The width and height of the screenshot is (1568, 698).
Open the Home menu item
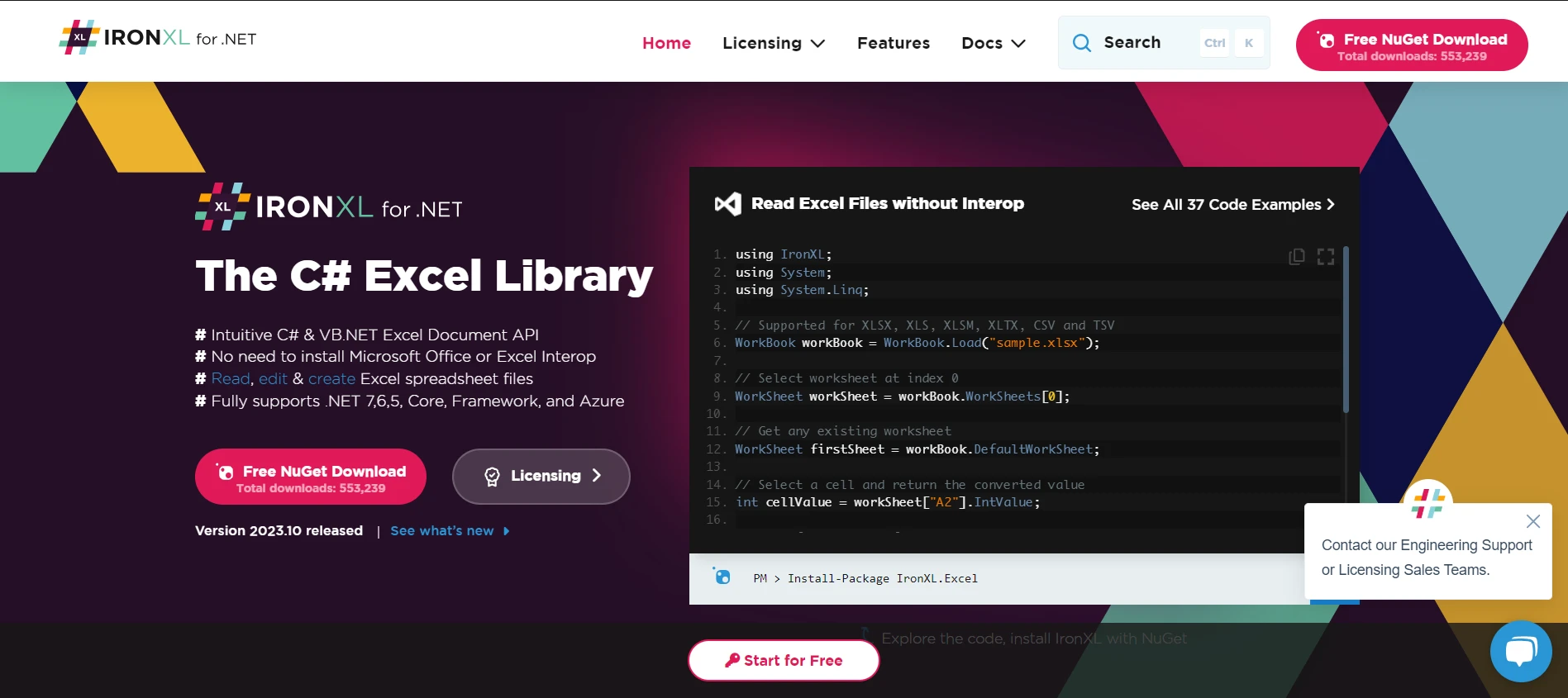[666, 43]
